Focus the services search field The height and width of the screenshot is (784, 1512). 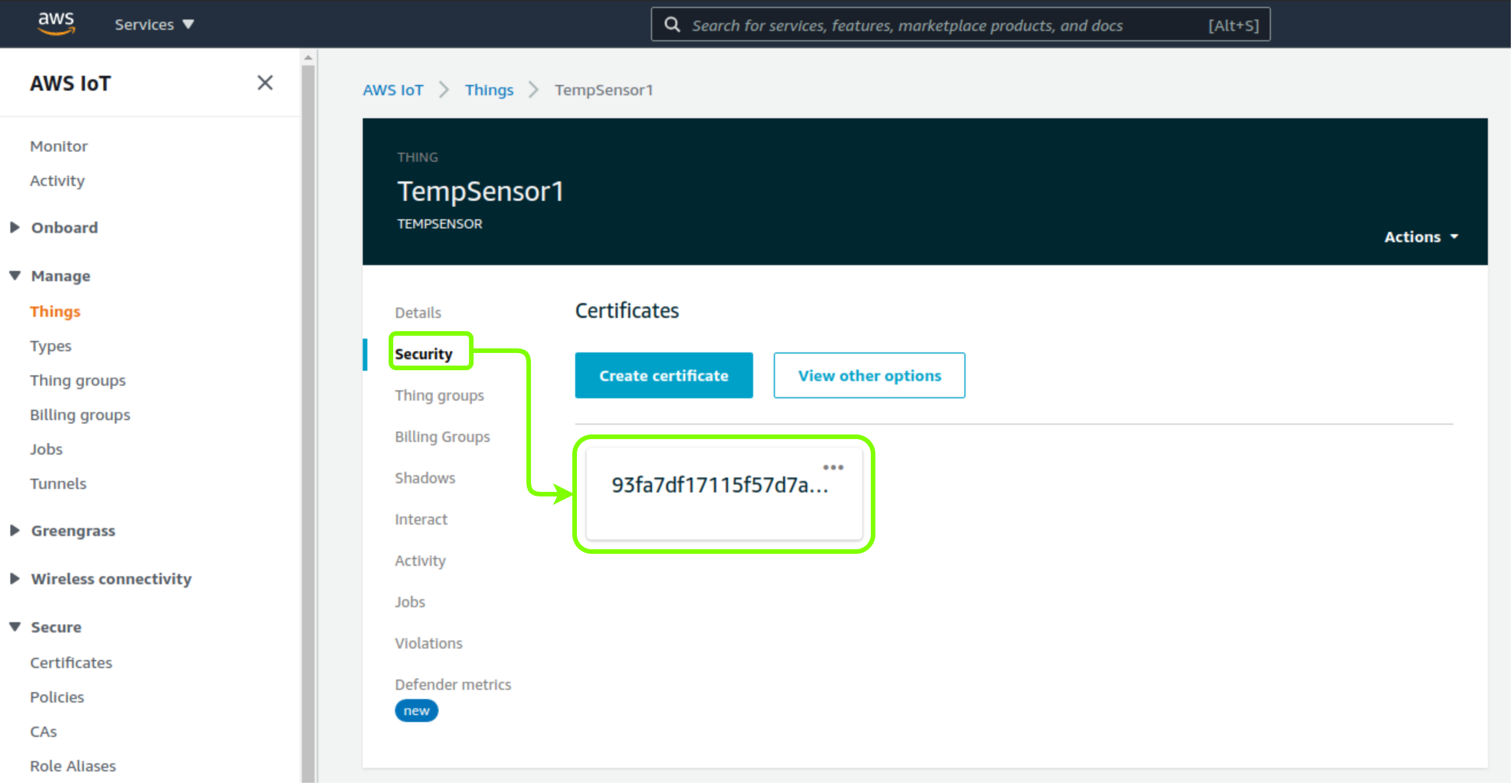960,25
